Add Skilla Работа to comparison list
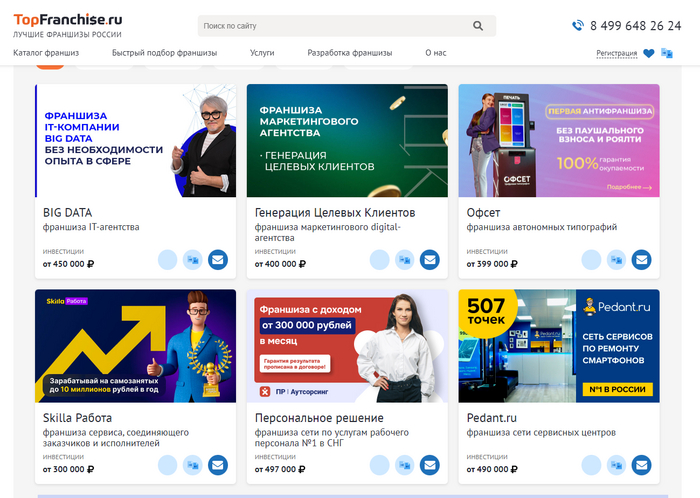 [x=192, y=465]
